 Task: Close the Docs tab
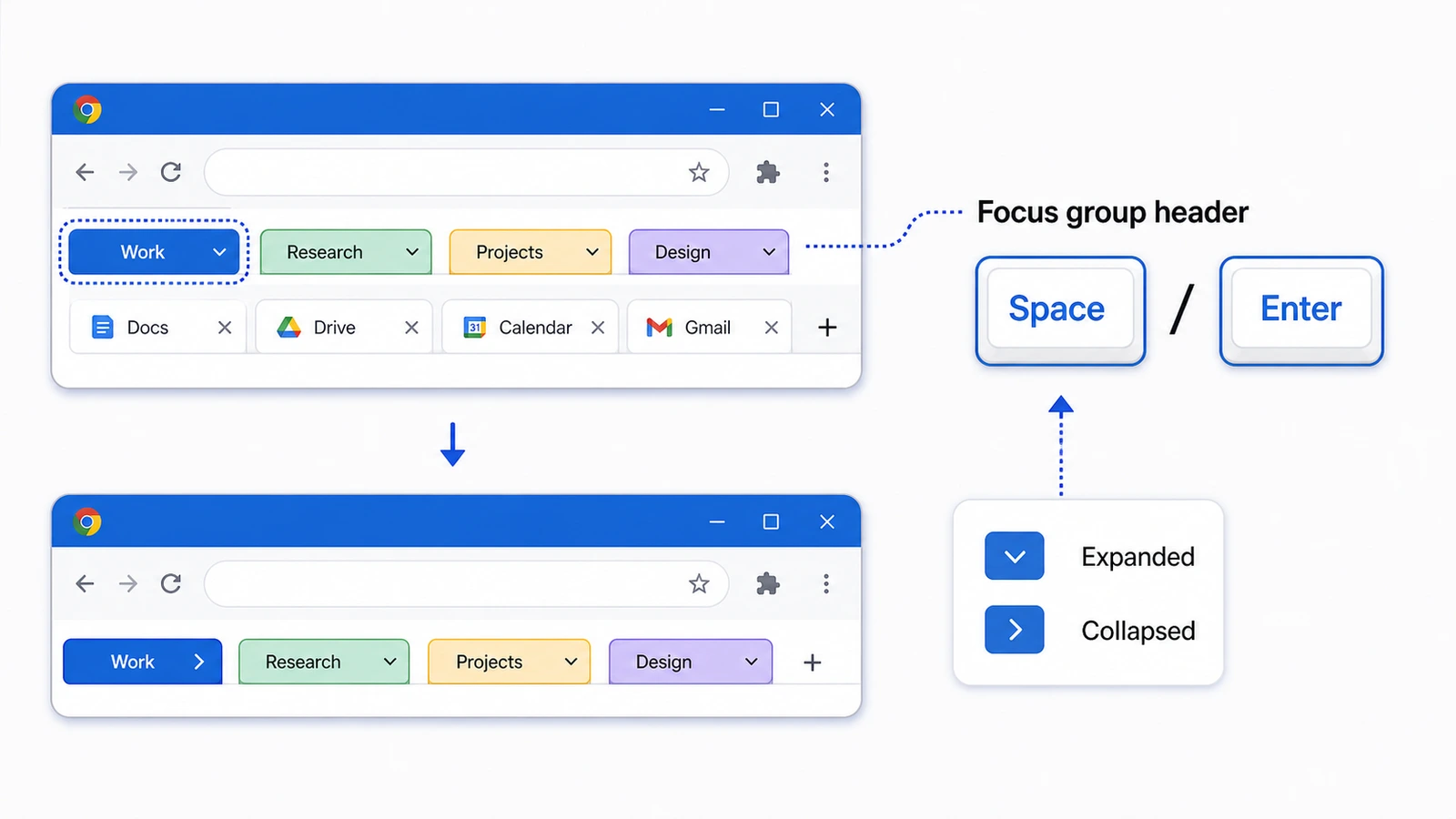(225, 328)
